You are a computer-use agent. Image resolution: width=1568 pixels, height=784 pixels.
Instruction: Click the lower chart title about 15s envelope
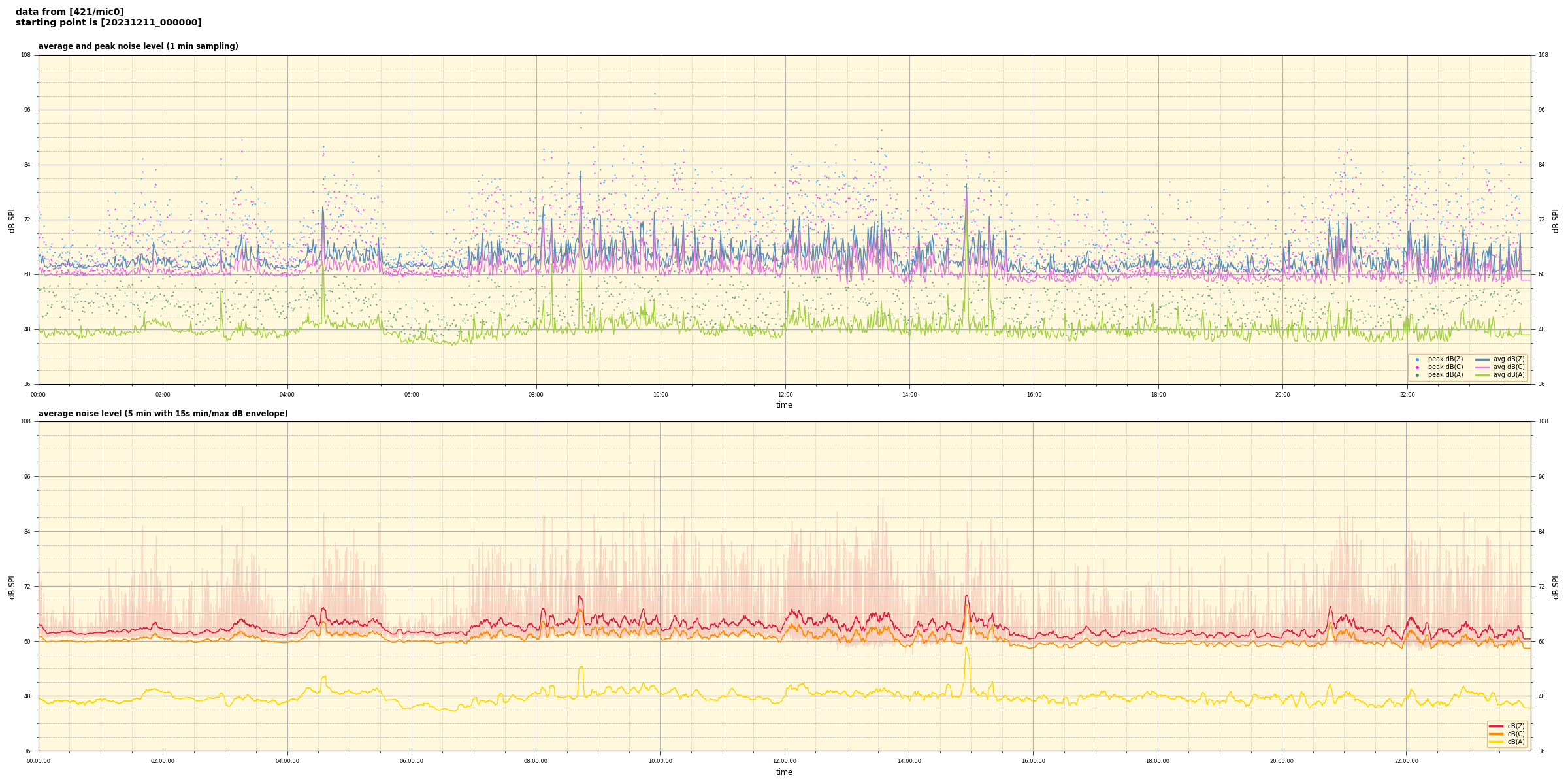[163, 414]
